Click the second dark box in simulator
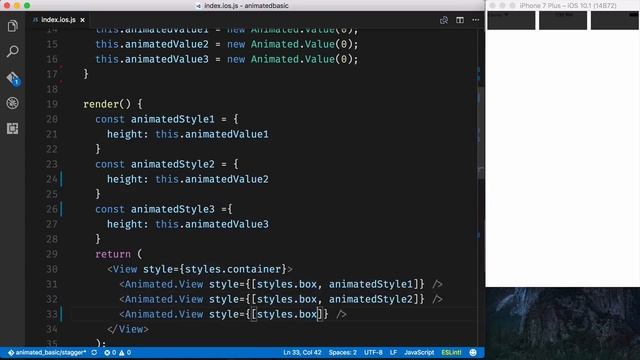Screen dimensions: 640x360 (x=563, y=20)
